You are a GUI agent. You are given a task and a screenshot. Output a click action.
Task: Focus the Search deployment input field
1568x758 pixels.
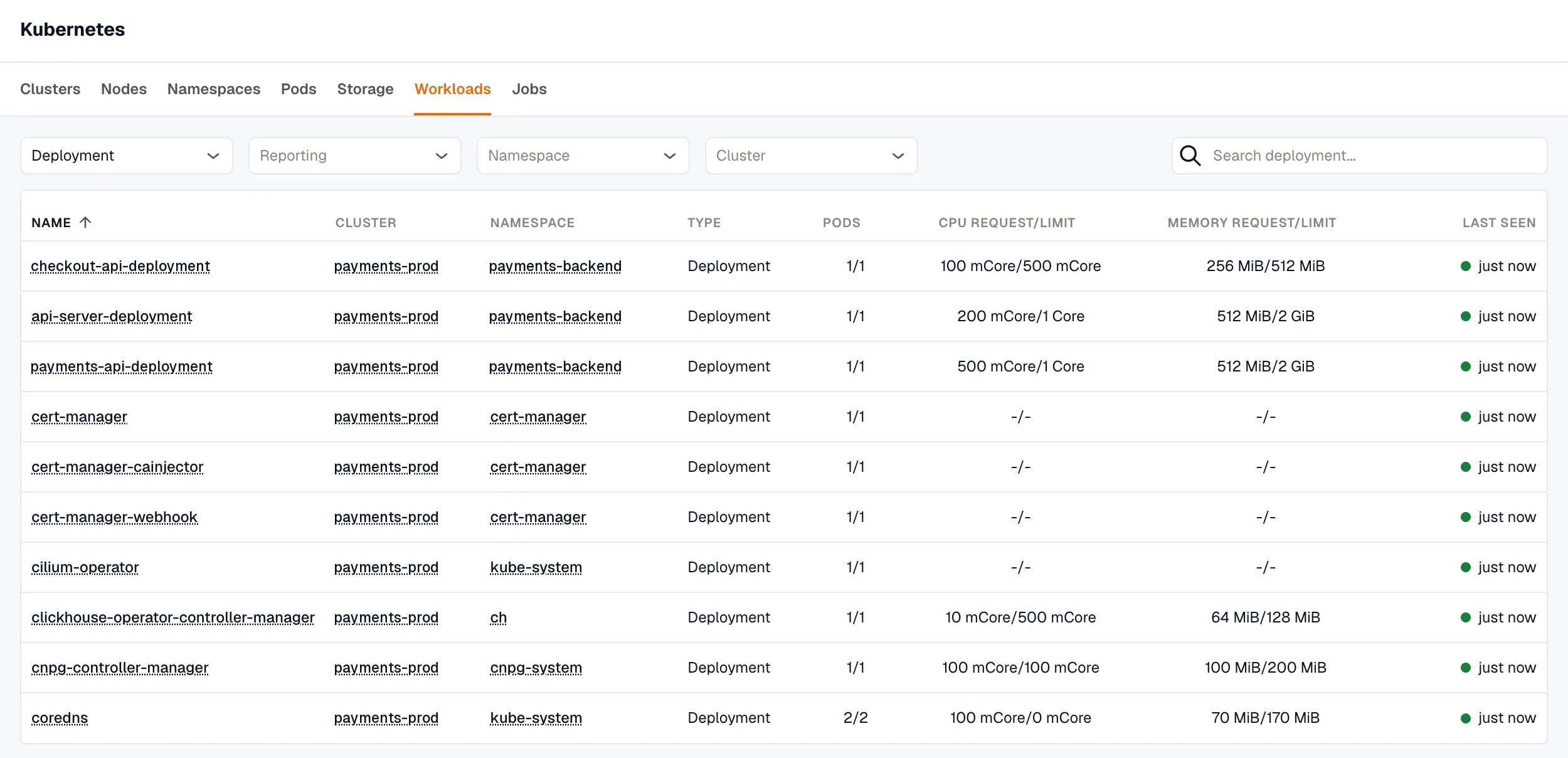1360,156
